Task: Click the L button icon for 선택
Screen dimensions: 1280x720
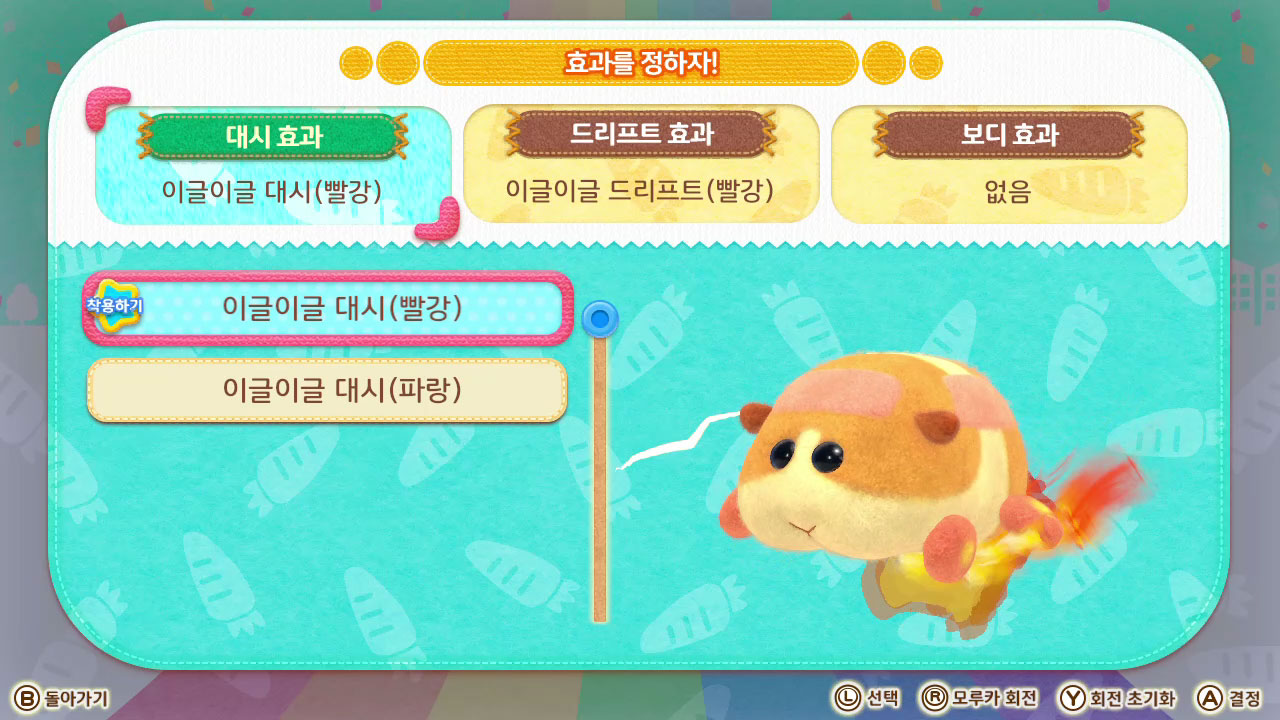Action: click(x=847, y=698)
